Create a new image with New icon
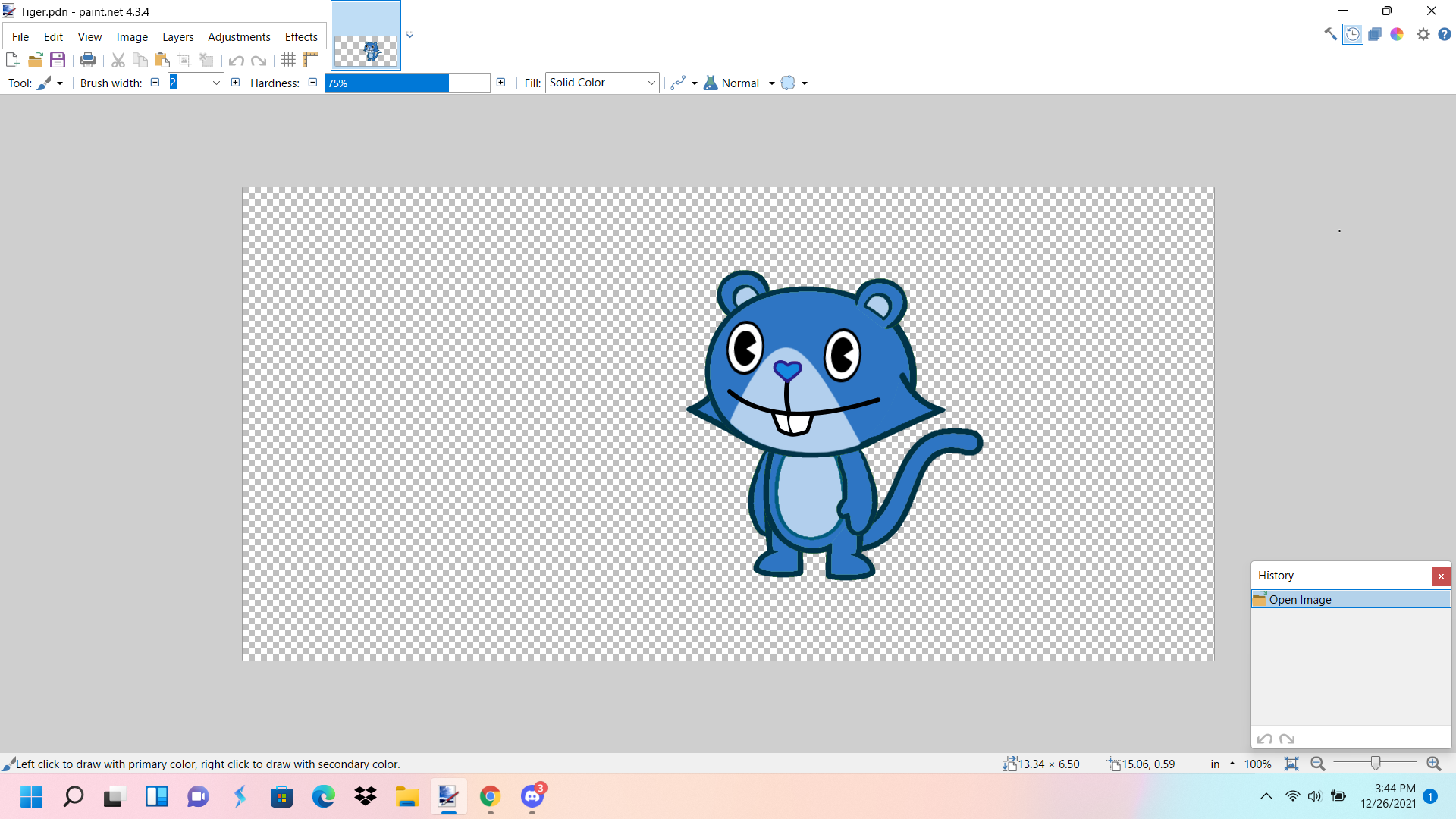Viewport: 1456px width, 819px height. (12, 60)
